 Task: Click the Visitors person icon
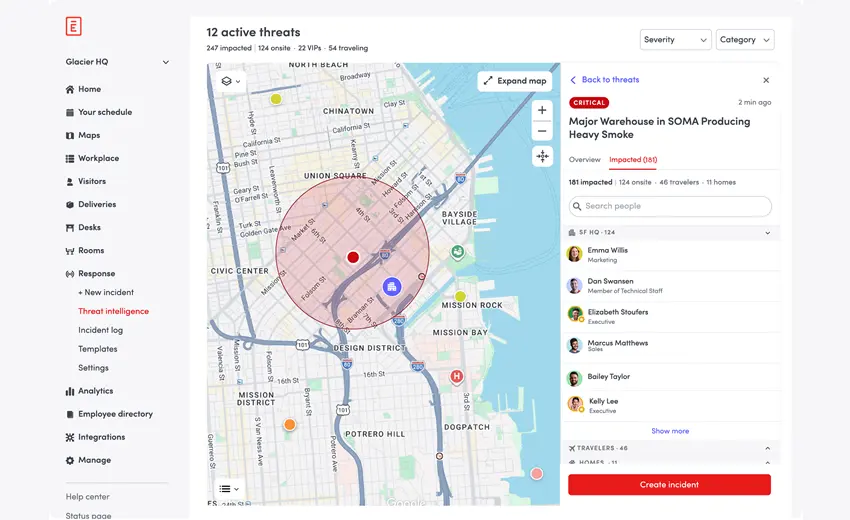click(x=69, y=182)
